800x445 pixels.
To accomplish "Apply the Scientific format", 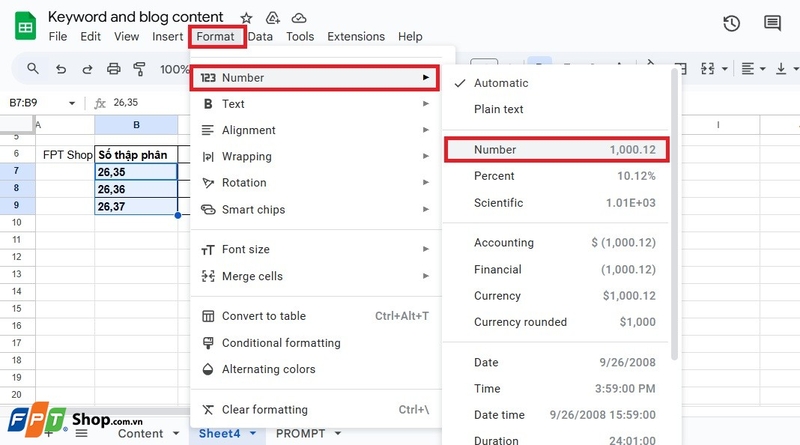I will pos(556,203).
